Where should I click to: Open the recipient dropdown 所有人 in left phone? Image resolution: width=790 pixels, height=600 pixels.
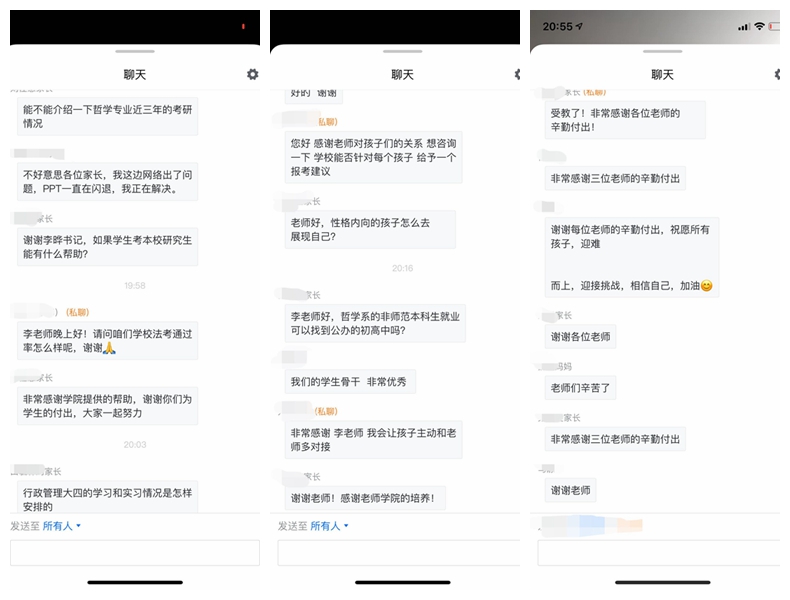coord(61,526)
